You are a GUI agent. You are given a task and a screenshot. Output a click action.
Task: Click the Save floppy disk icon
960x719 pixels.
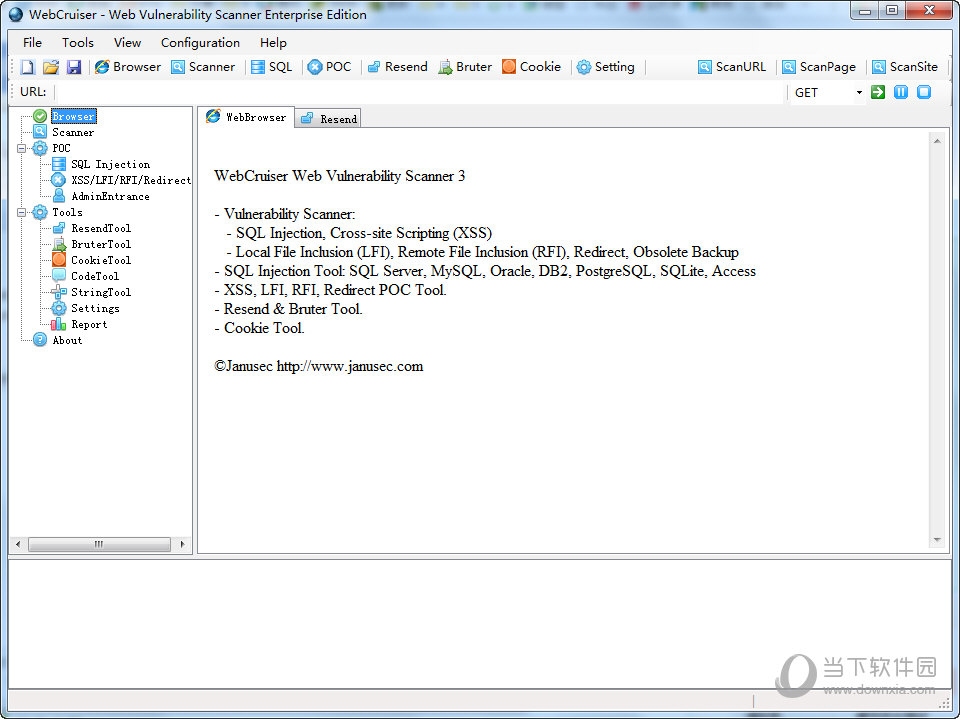click(74, 67)
